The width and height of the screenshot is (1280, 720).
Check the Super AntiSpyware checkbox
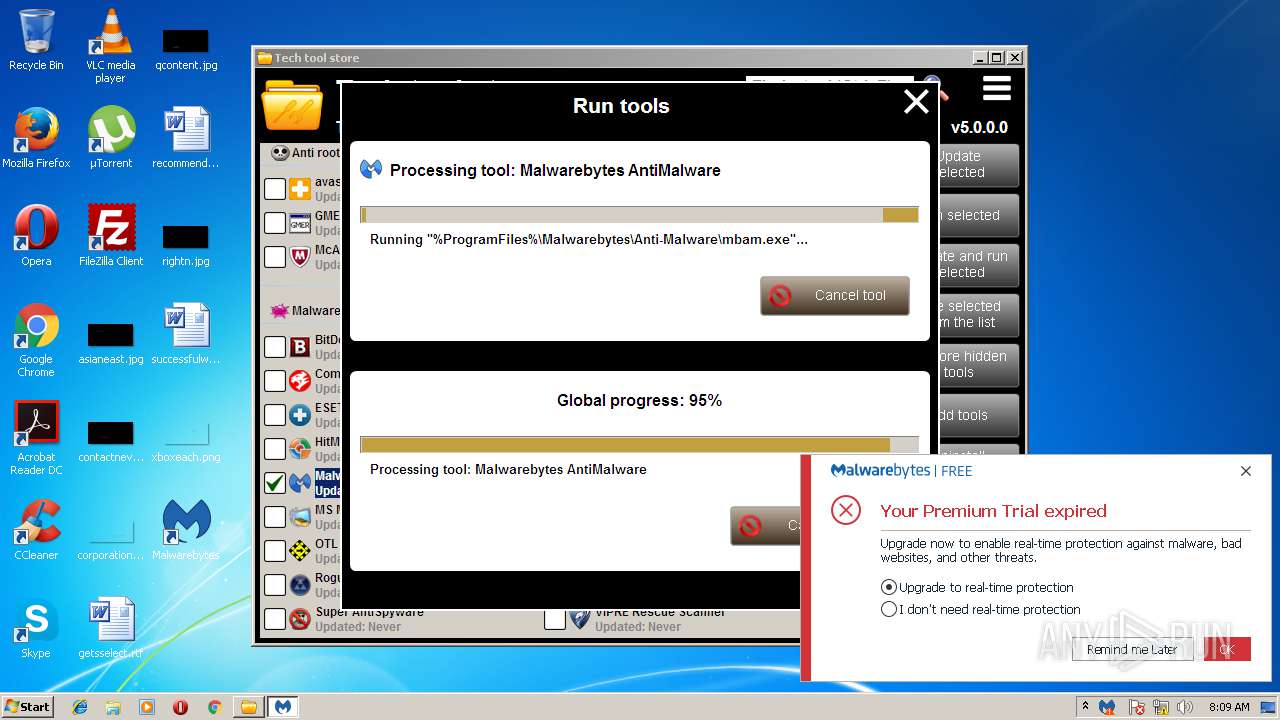coord(275,619)
